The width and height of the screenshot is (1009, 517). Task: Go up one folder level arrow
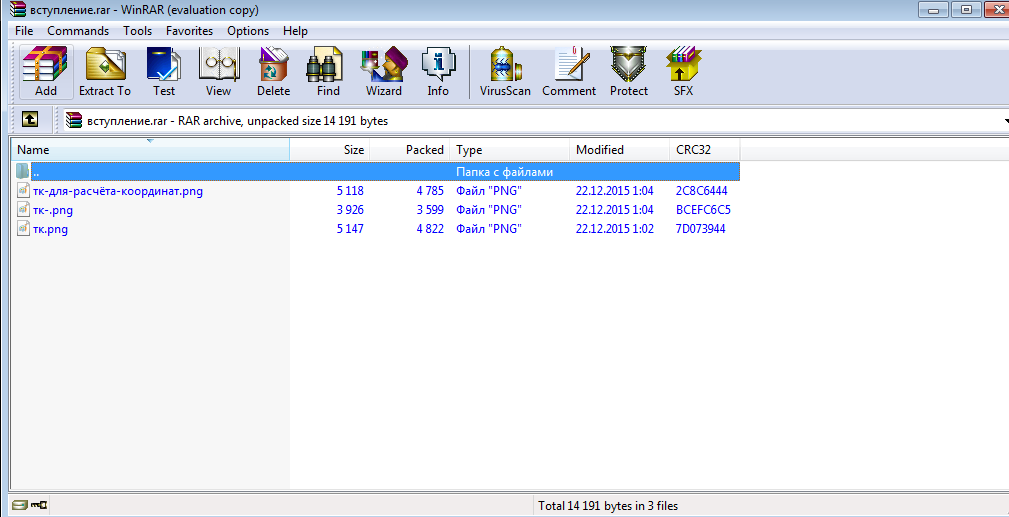click(30, 120)
